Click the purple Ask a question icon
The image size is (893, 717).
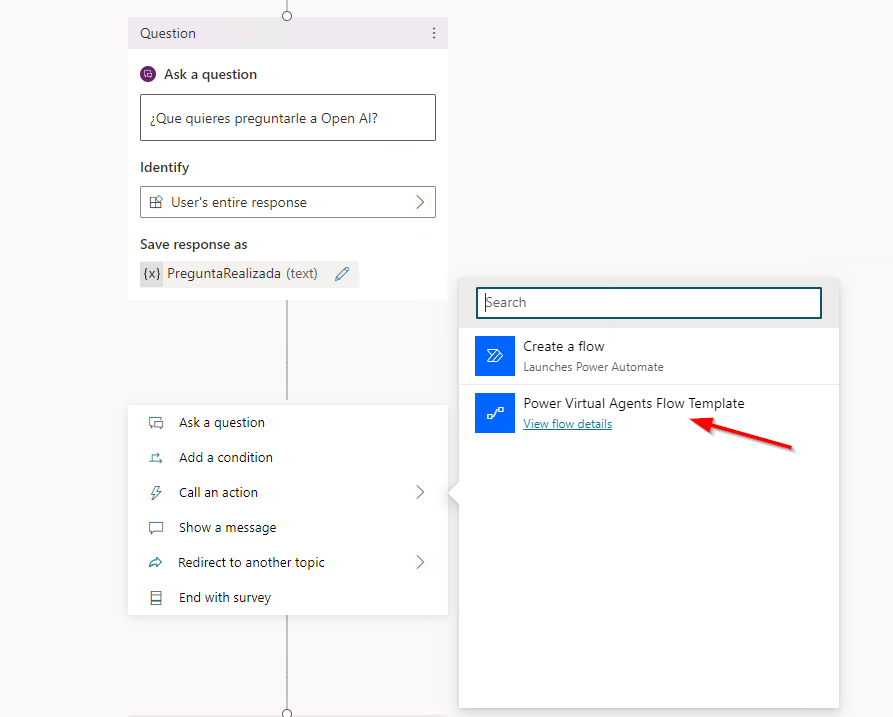pyautogui.click(x=148, y=74)
